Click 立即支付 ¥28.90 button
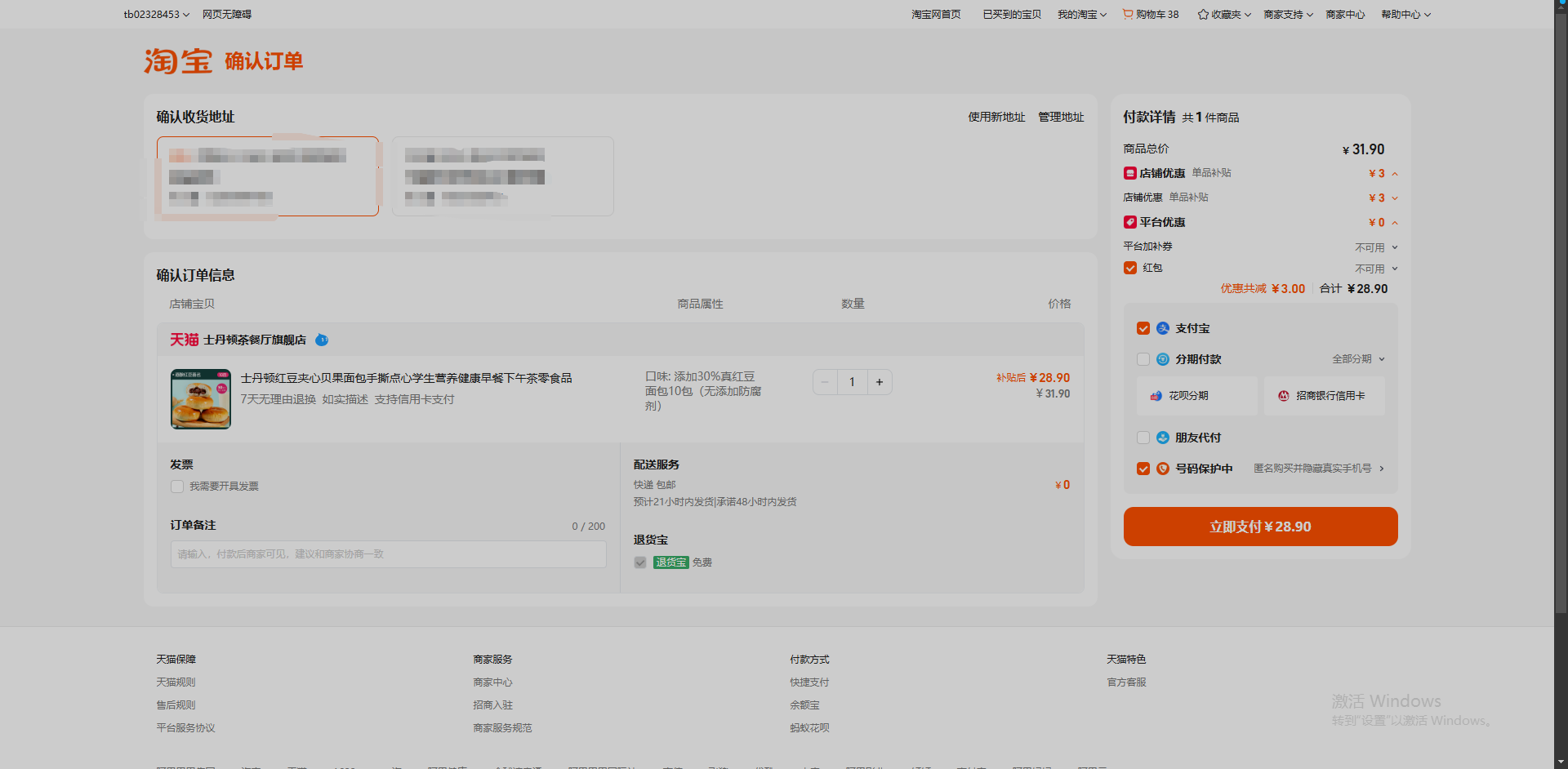The width and height of the screenshot is (1568, 769). (x=1261, y=527)
